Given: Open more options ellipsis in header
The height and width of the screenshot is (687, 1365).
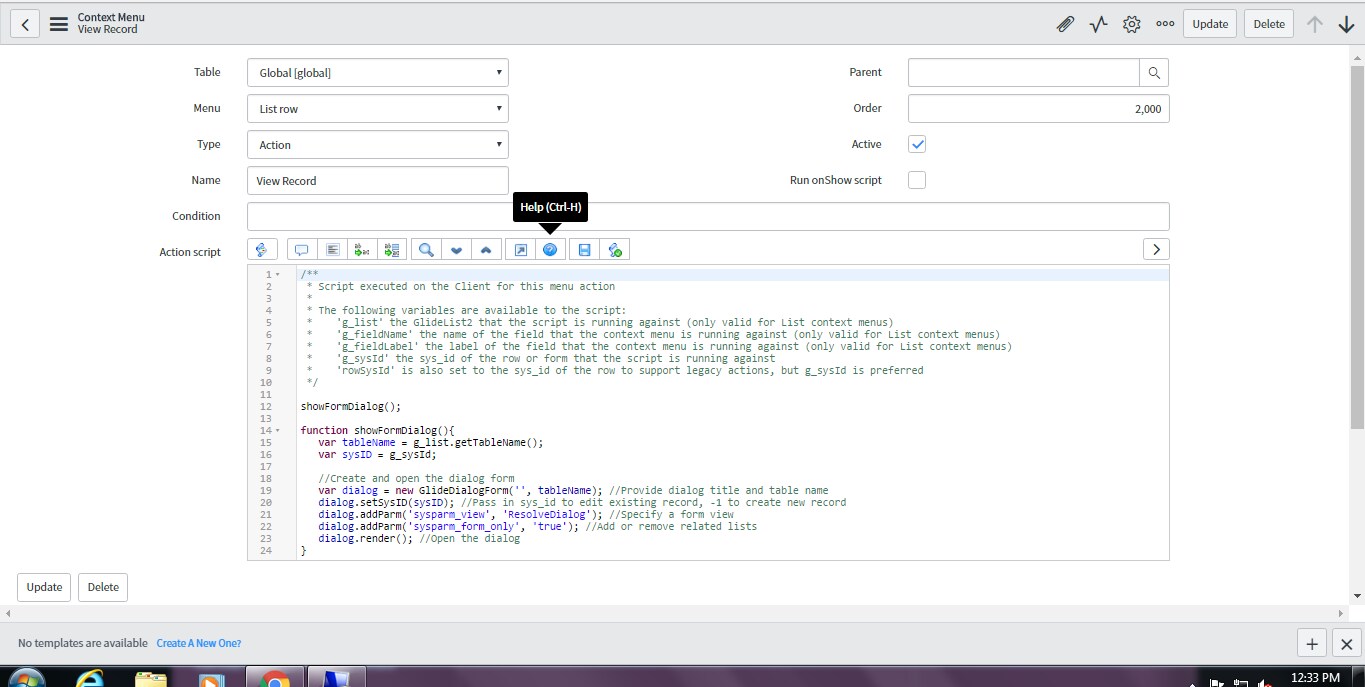Looking at the screenshot, I should [x=1165, y=24].
